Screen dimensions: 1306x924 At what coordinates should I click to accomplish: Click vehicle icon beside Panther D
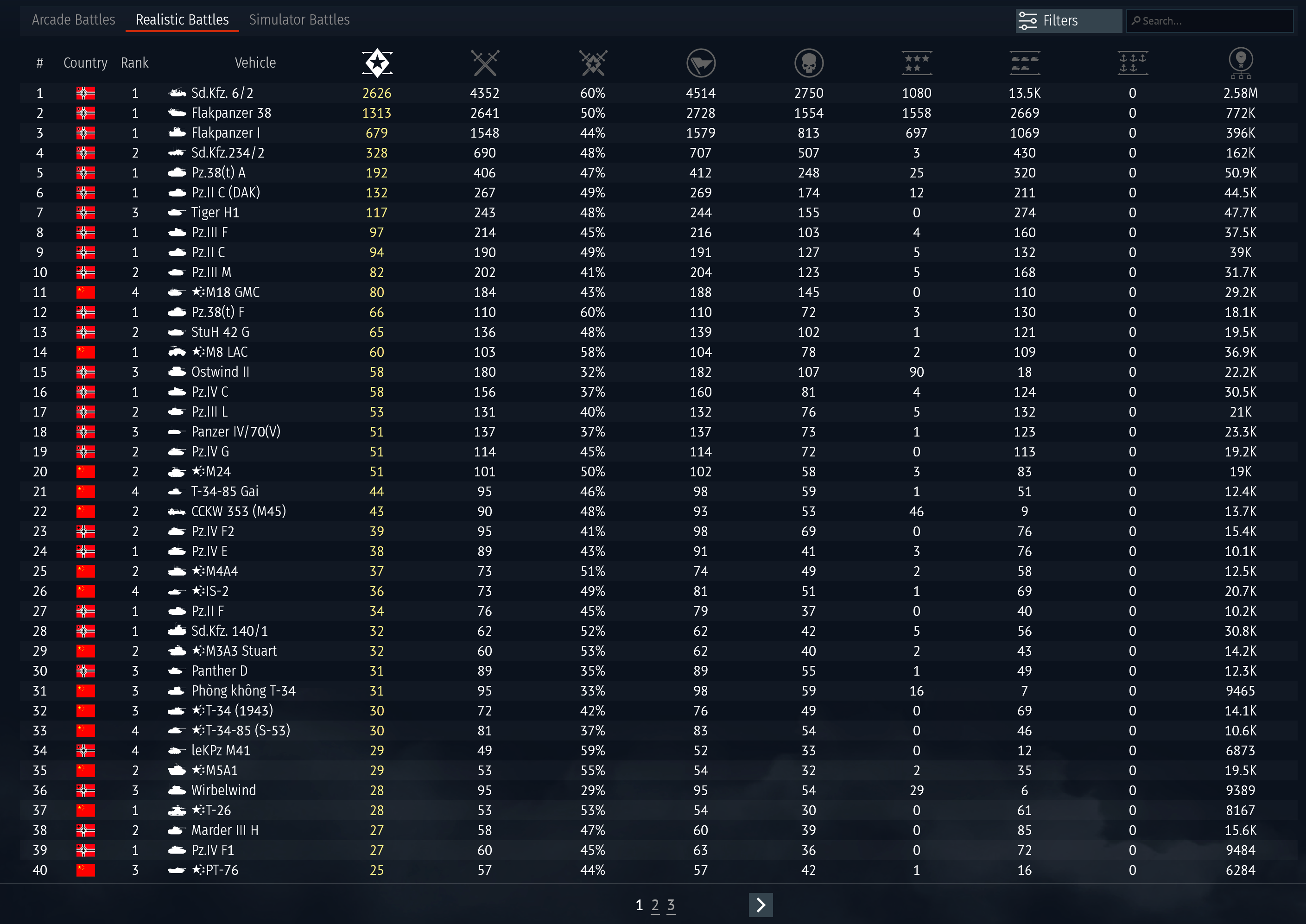point(177,671)
